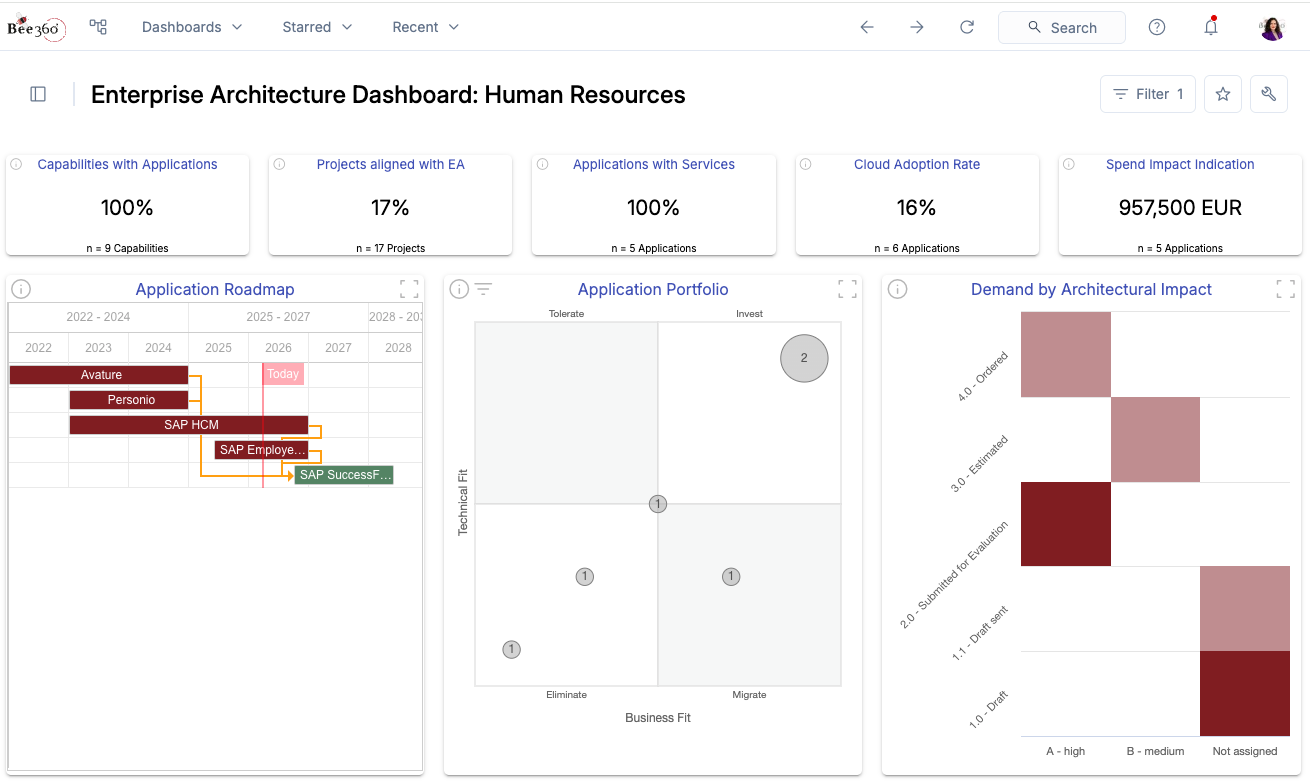Image resolution: width=1310 pixels, height=784 pixels.
Task: Open Application Portfolio filter lines icon
Action: pos(483,289)
